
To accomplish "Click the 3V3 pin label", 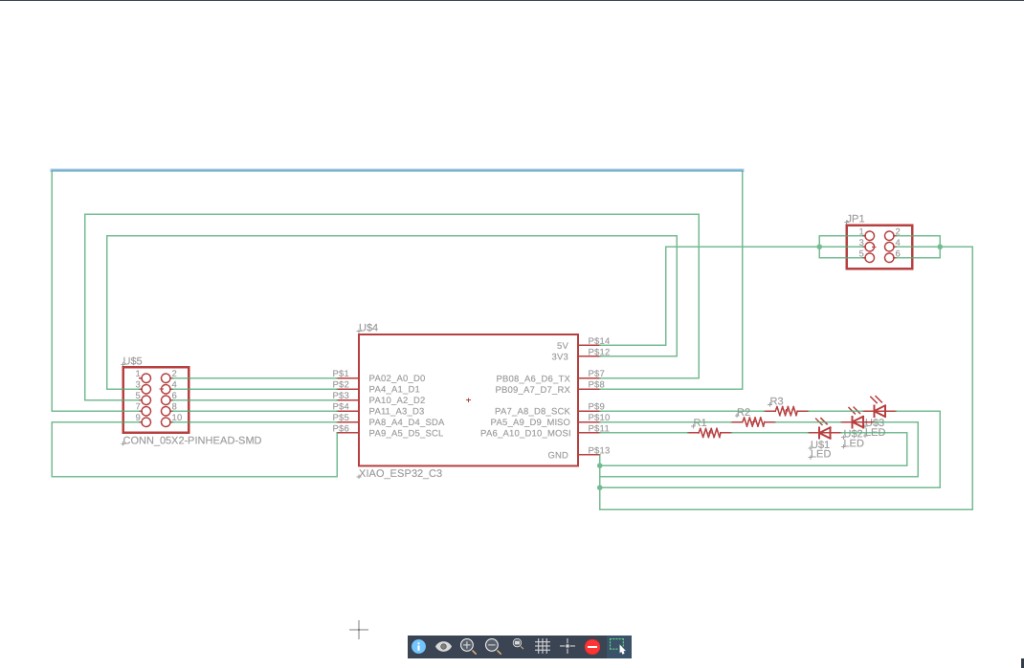I will 560,357.
